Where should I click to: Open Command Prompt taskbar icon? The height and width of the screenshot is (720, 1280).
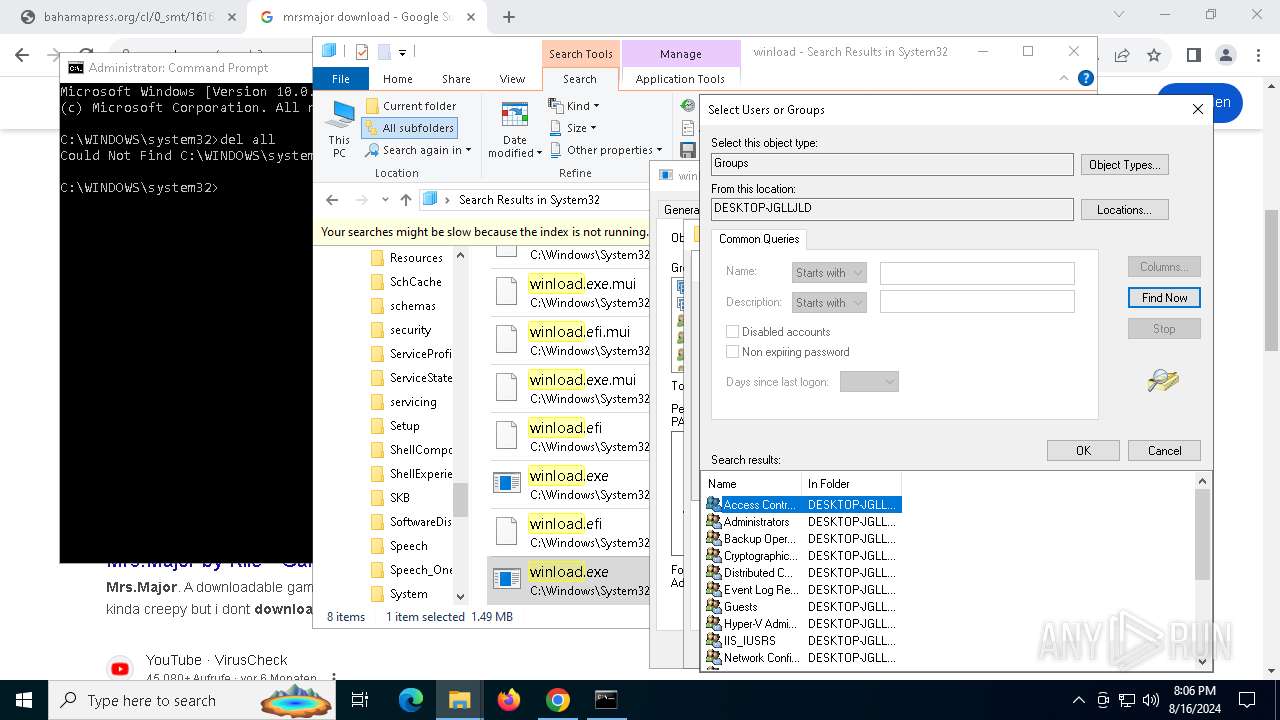606,700
